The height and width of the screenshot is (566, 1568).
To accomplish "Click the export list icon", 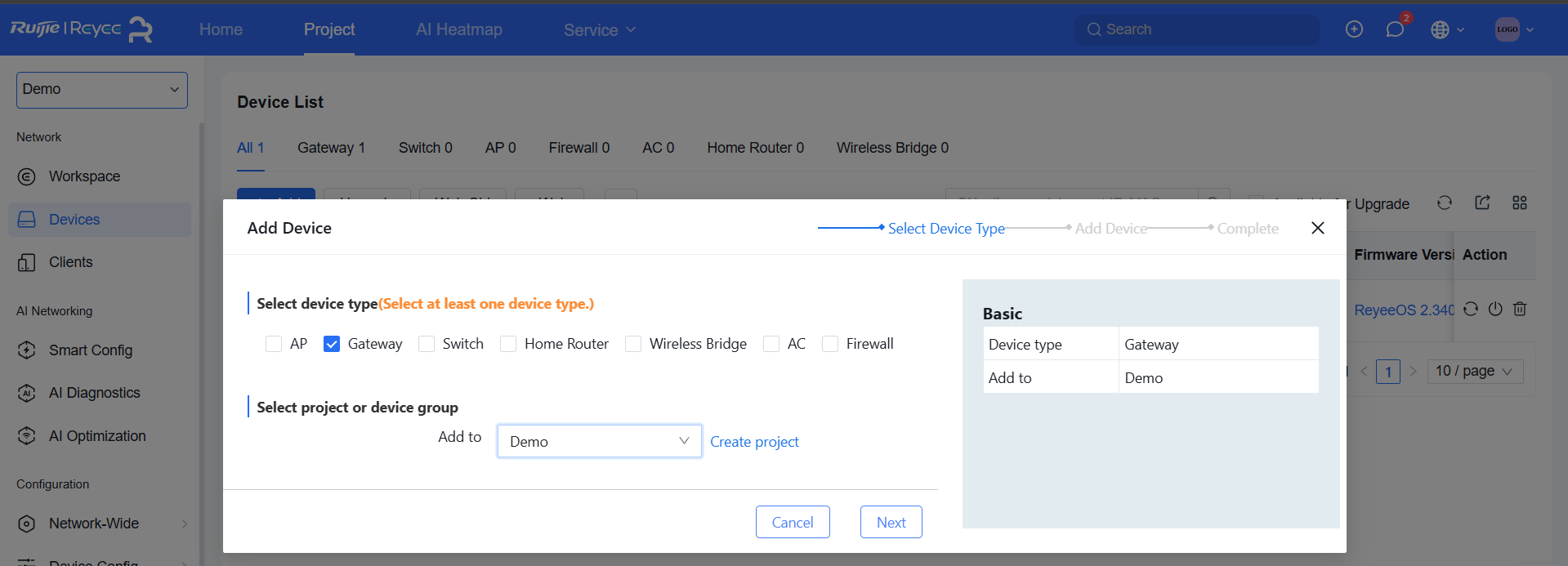I will click(1482, 203).
